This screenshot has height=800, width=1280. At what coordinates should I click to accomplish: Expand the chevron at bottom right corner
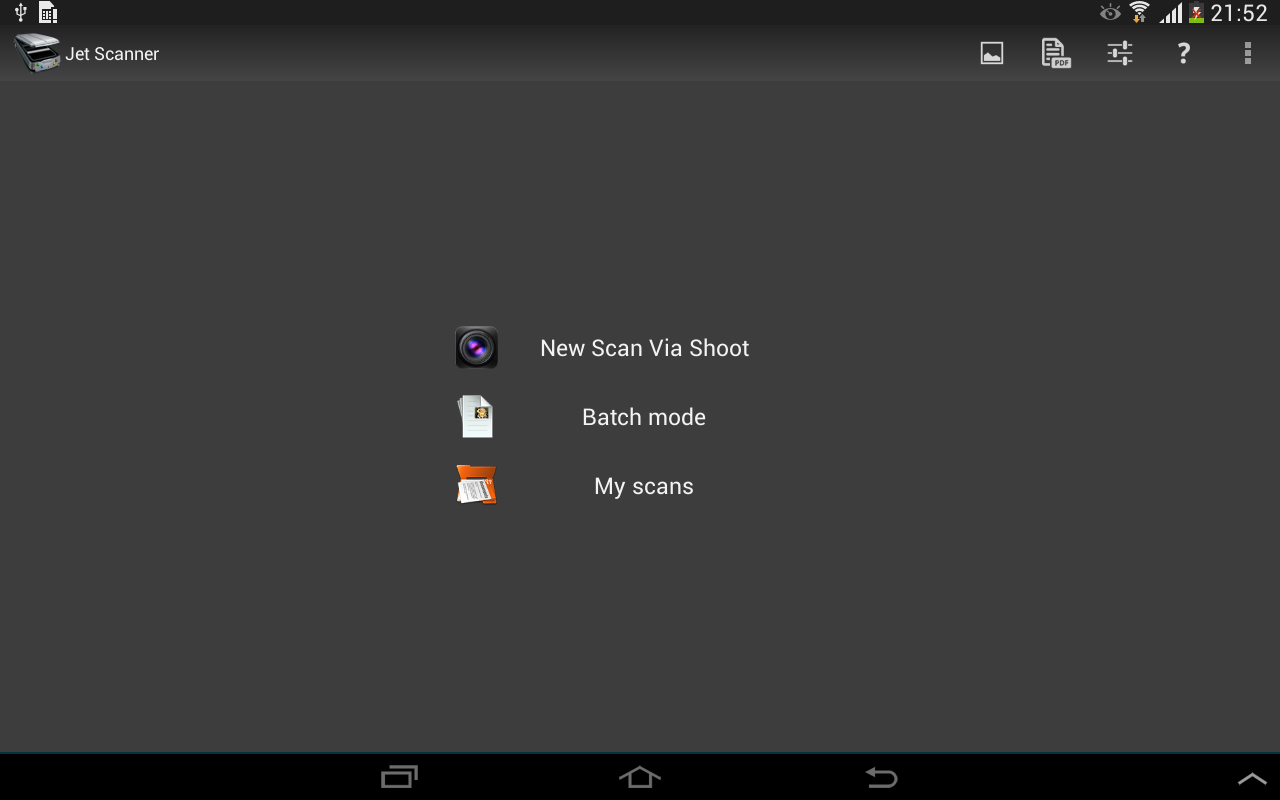tap(1253, 776)
